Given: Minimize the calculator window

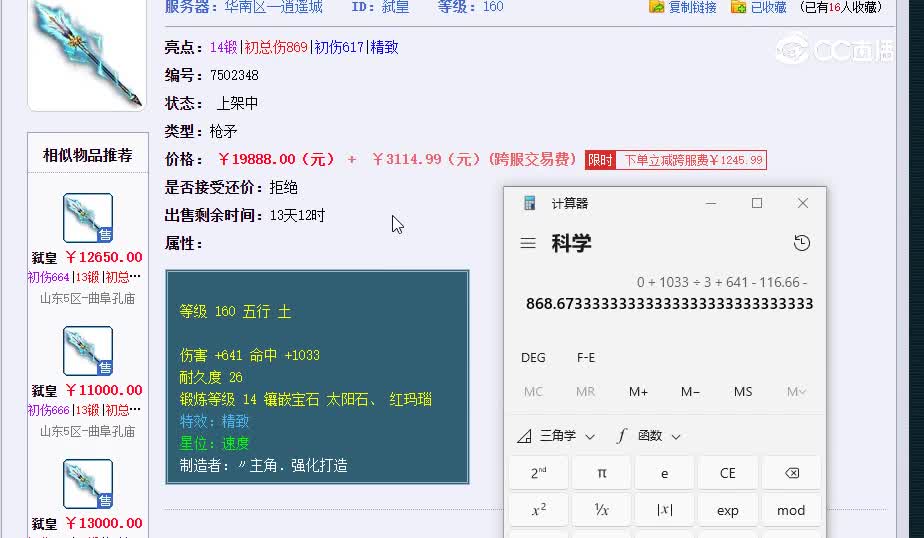Looking at the screenshot, I should click(711, 203).
